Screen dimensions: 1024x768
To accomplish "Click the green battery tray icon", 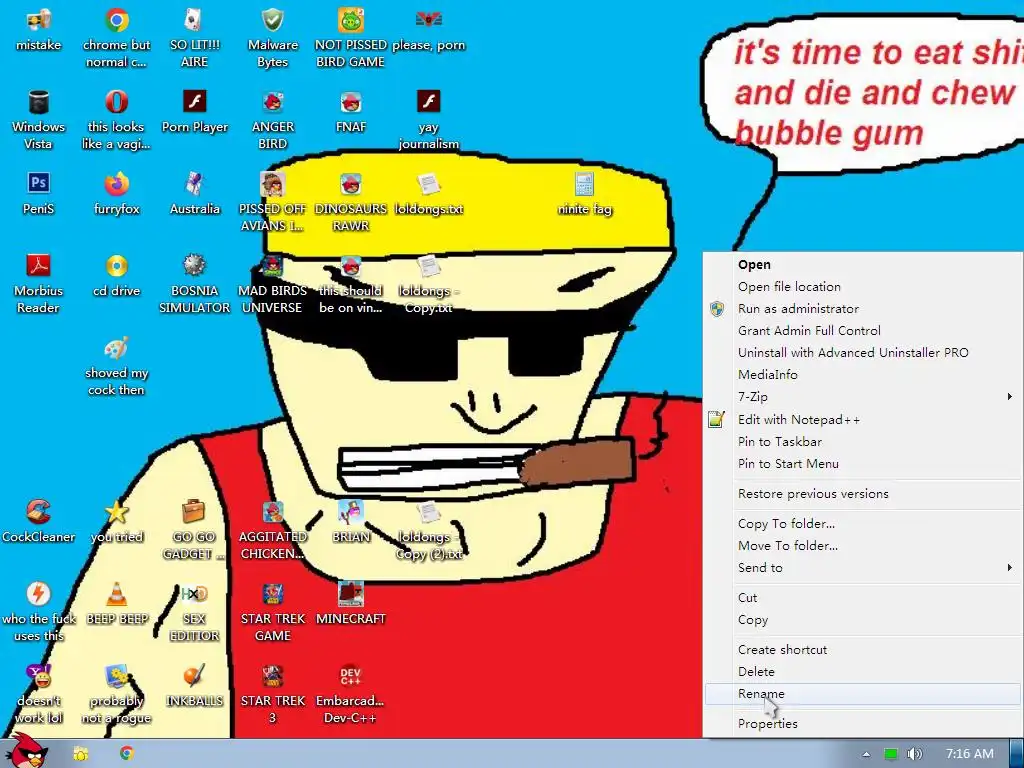I will coord(890,754).
